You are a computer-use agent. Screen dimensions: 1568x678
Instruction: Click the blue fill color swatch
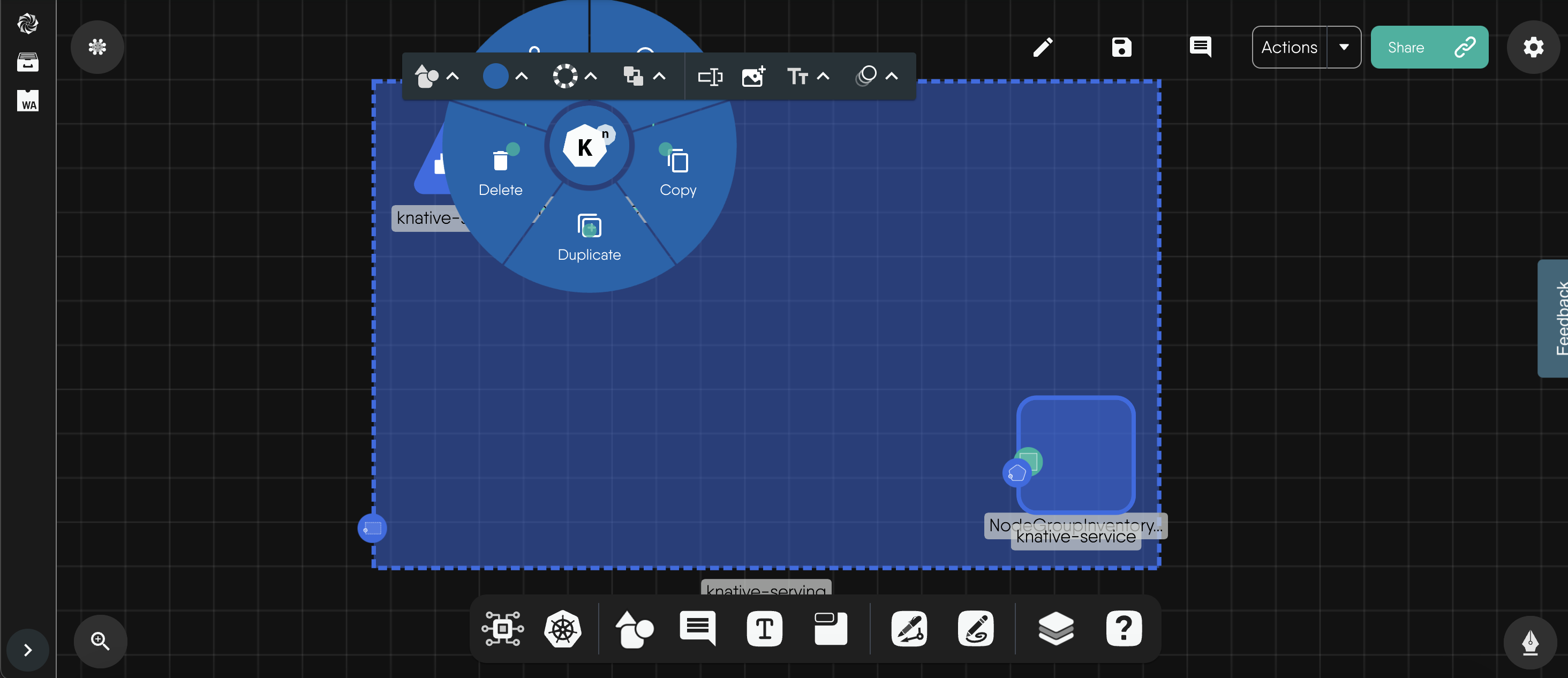(x=495, y=77)
